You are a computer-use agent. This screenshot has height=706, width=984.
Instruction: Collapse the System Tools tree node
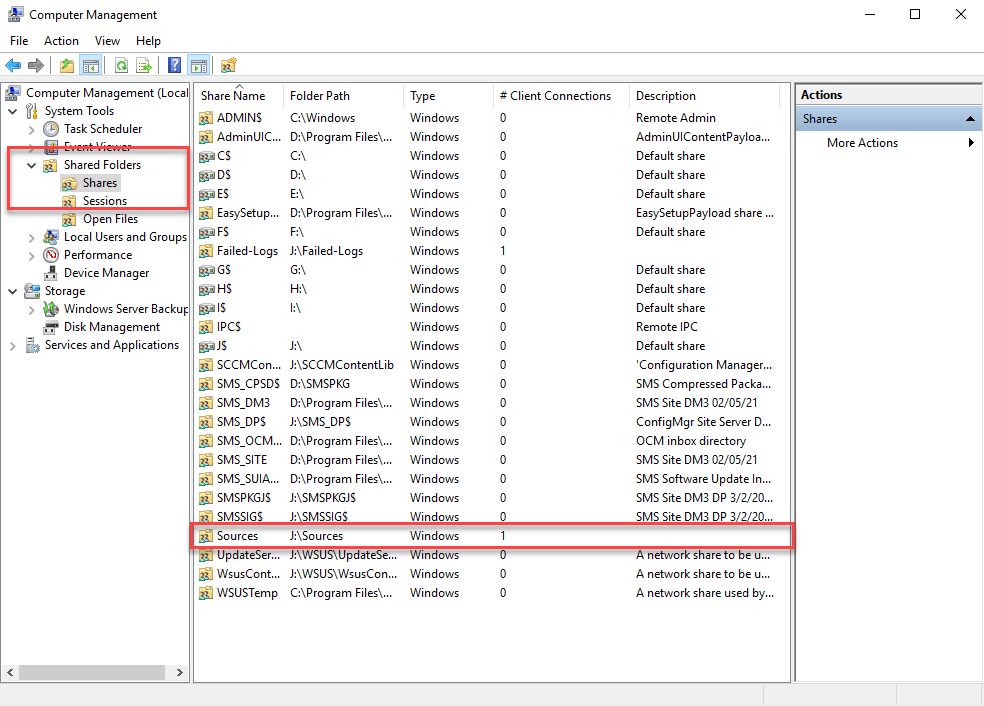(13, 111)
